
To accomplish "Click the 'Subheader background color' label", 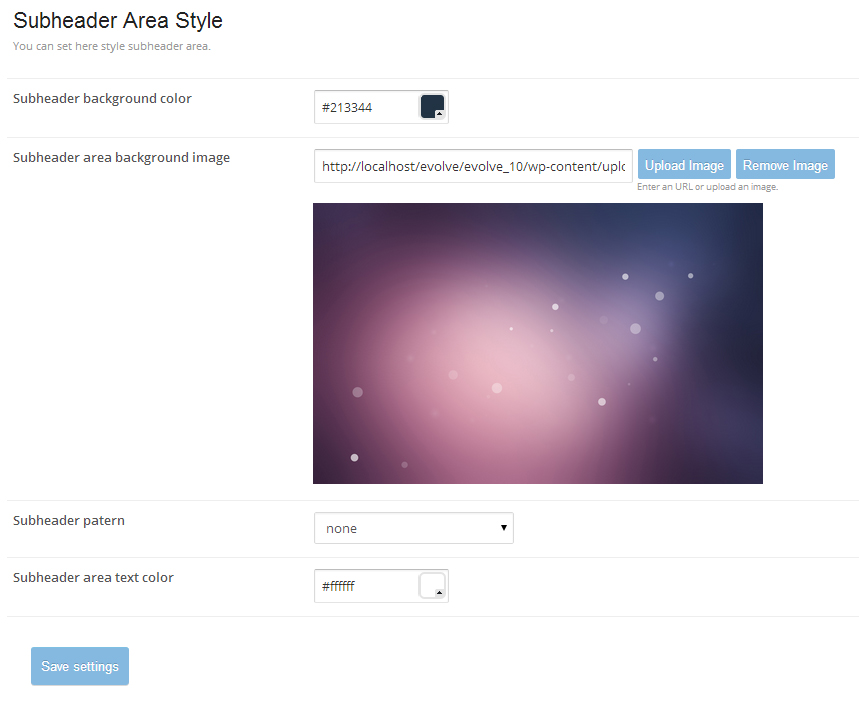I will (x=102, y=98).
